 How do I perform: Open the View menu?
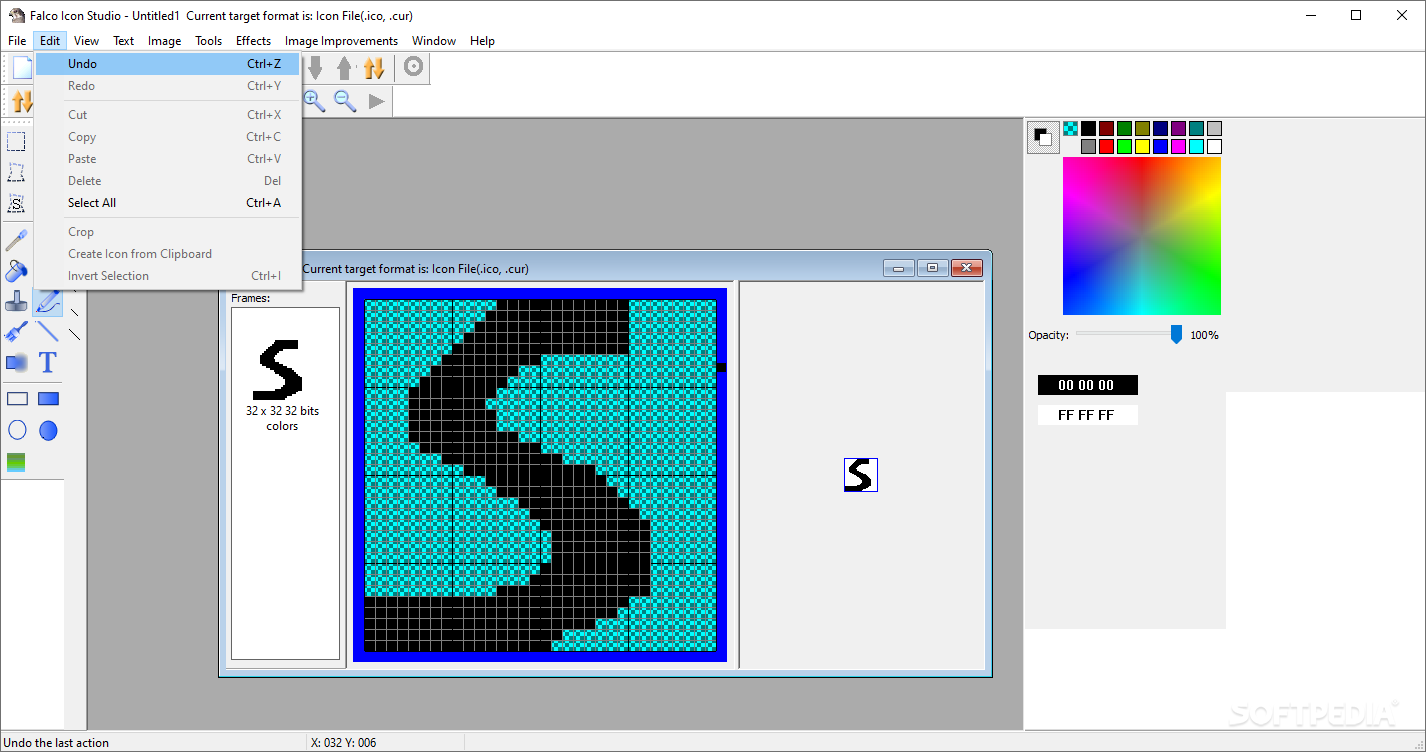tap(86, 41)
